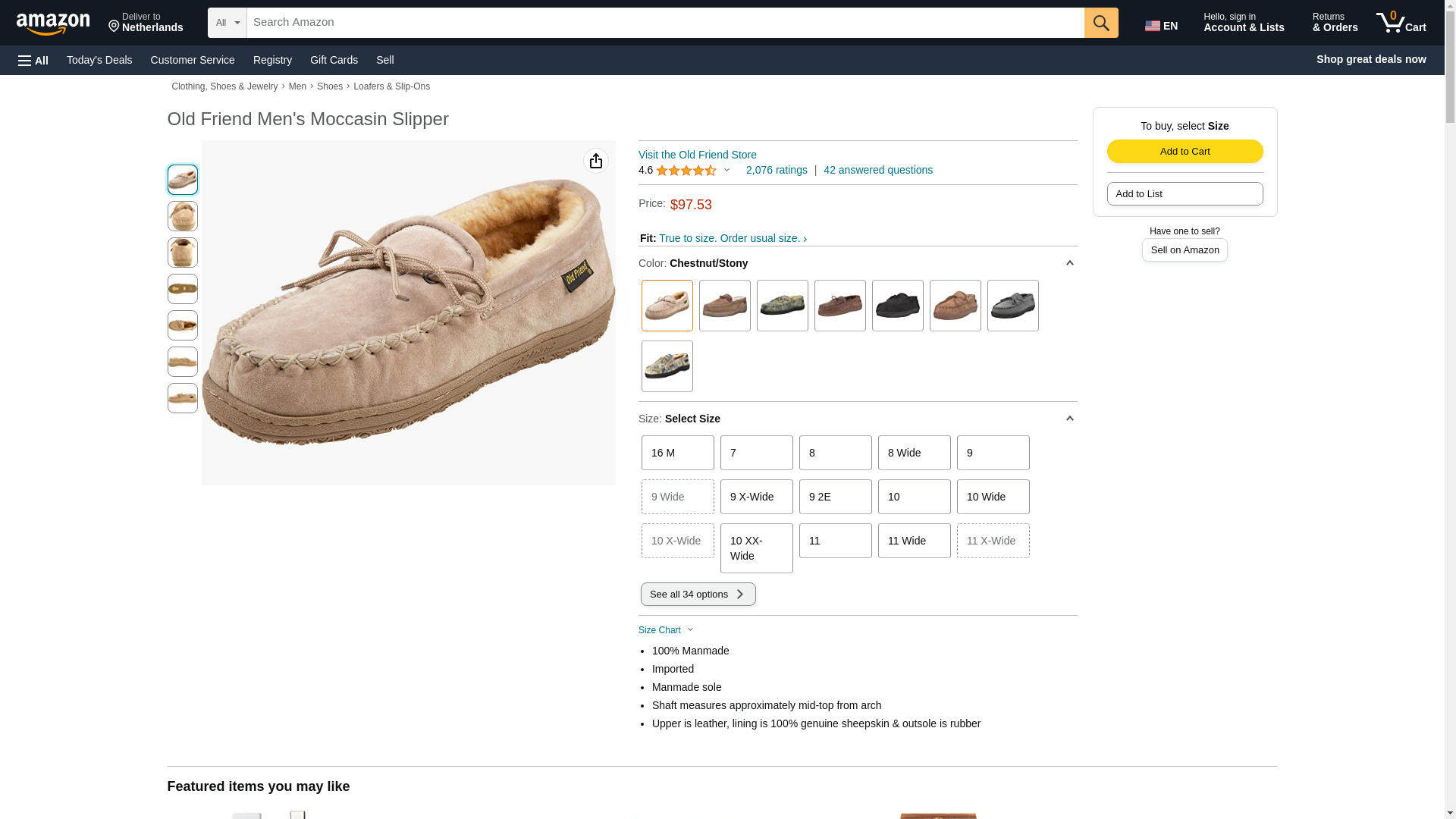Screen dimensions: 1456x819
Task: Go to Amazon home via logo
Action: click(53, 24)
